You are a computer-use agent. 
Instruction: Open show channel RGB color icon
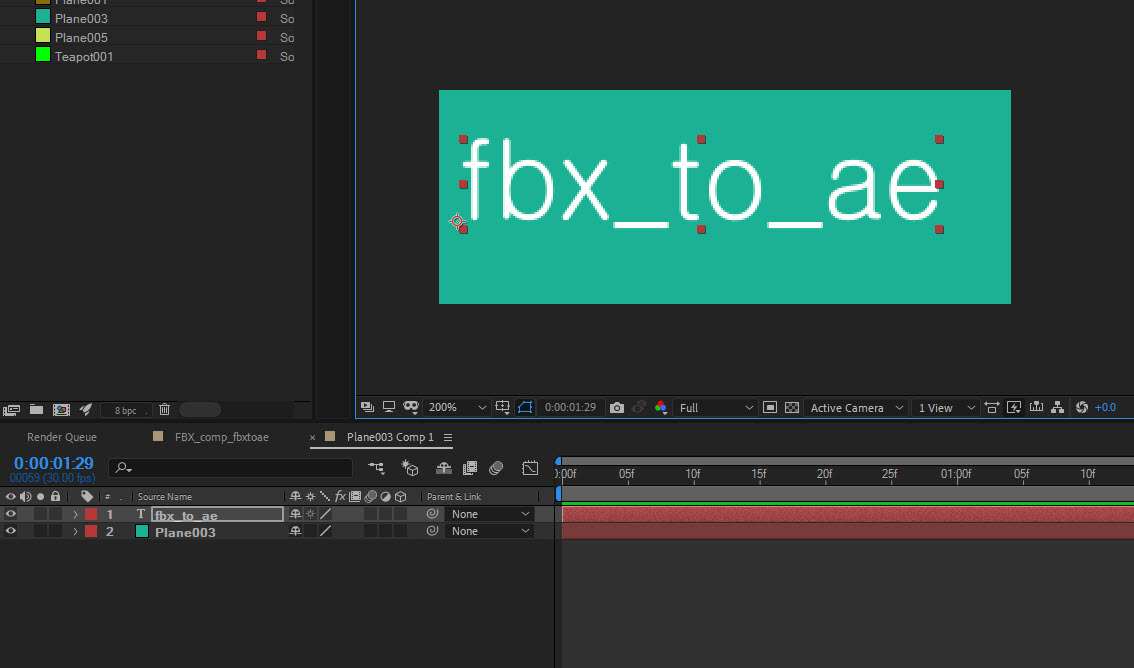click(x=660, y=407)
